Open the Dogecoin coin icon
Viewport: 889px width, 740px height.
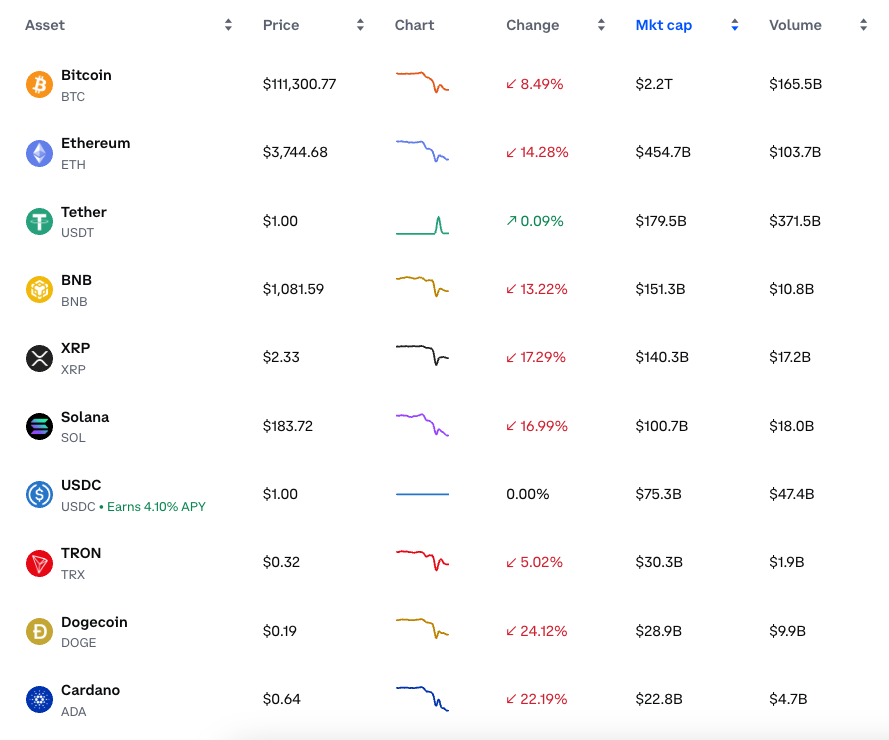pyautogui.click(x=40, y=631)
